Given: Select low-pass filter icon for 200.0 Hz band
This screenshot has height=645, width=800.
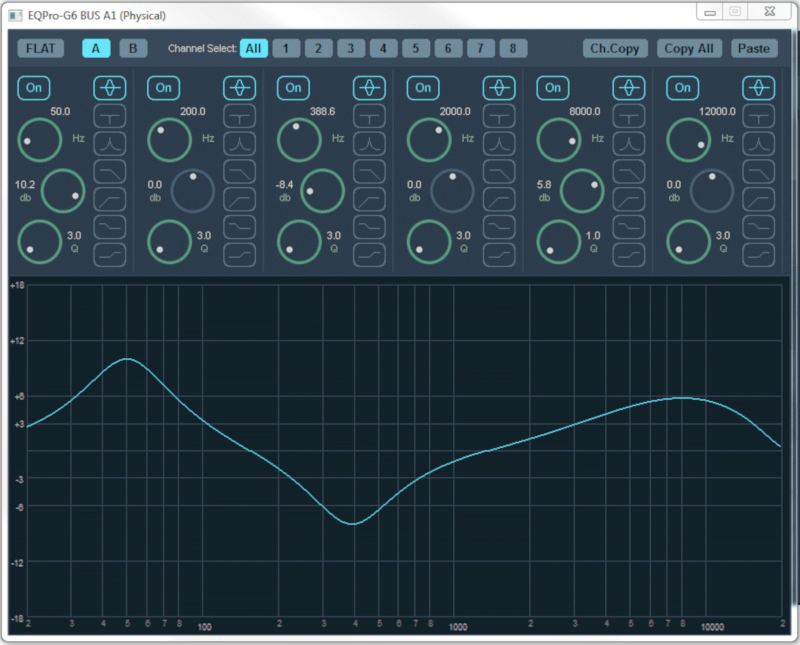Looking at the screenshot, I should pyautogui.click(x=240, y=171).
